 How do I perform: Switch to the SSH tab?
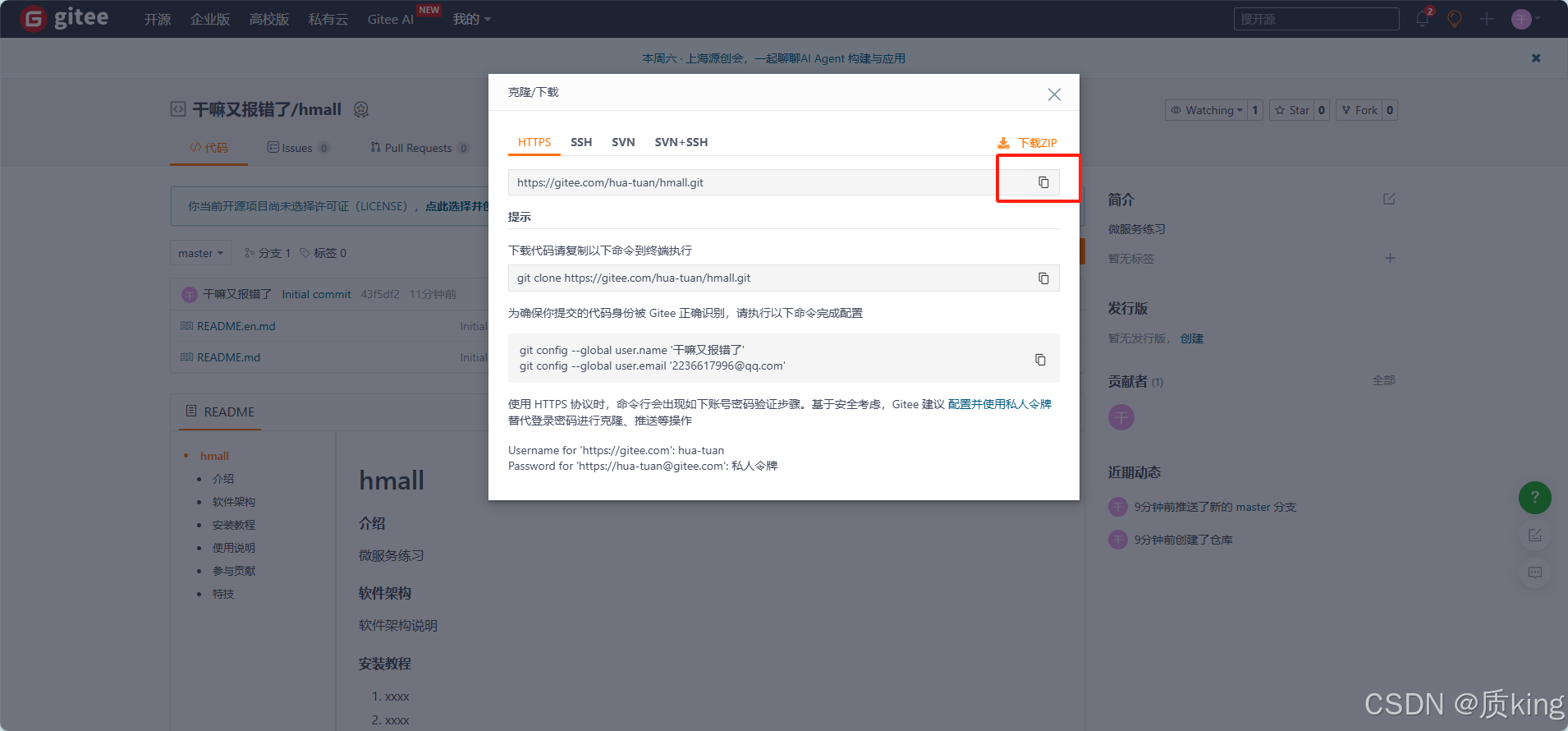coord(581,142)
